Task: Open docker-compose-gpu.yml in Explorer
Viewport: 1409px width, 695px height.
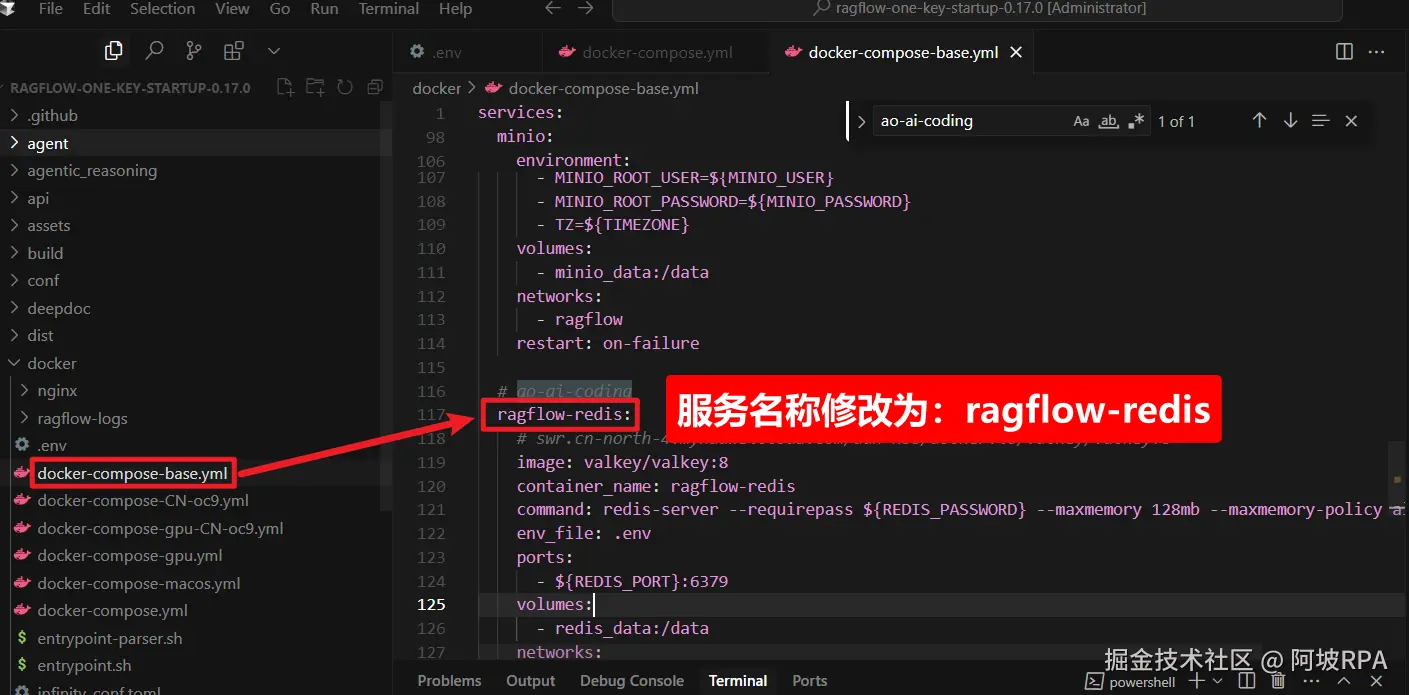Action: tap(196, 555)
